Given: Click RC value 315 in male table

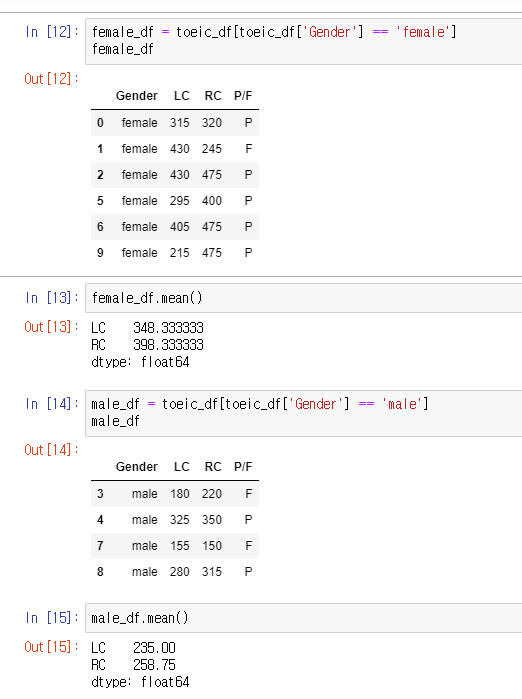Looking at the screenshot, I should click(212, 572).
